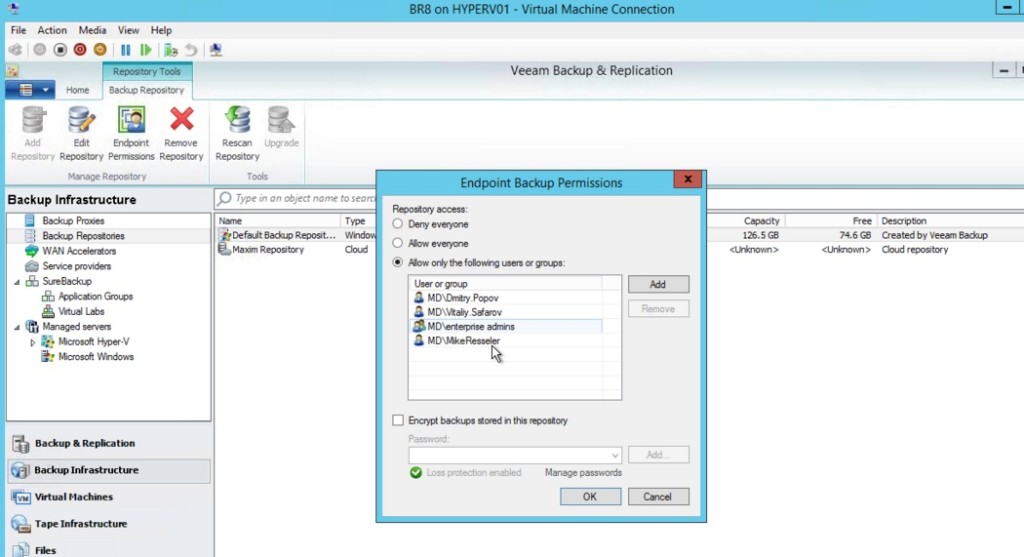Open WAN Accelerators tree node
This screenshot has width=1024, height=557.
(x=79, y=251)
